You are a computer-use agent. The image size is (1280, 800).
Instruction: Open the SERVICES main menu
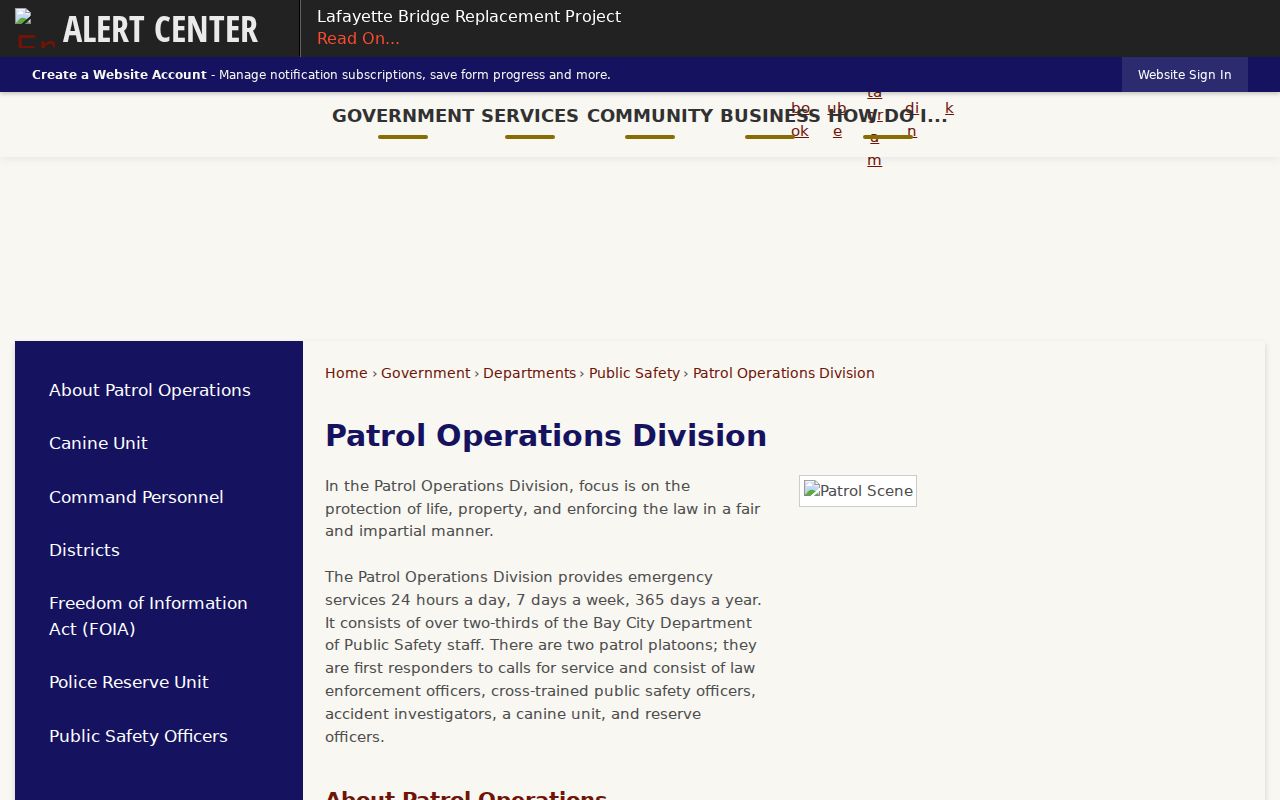(x=530, y=116)
